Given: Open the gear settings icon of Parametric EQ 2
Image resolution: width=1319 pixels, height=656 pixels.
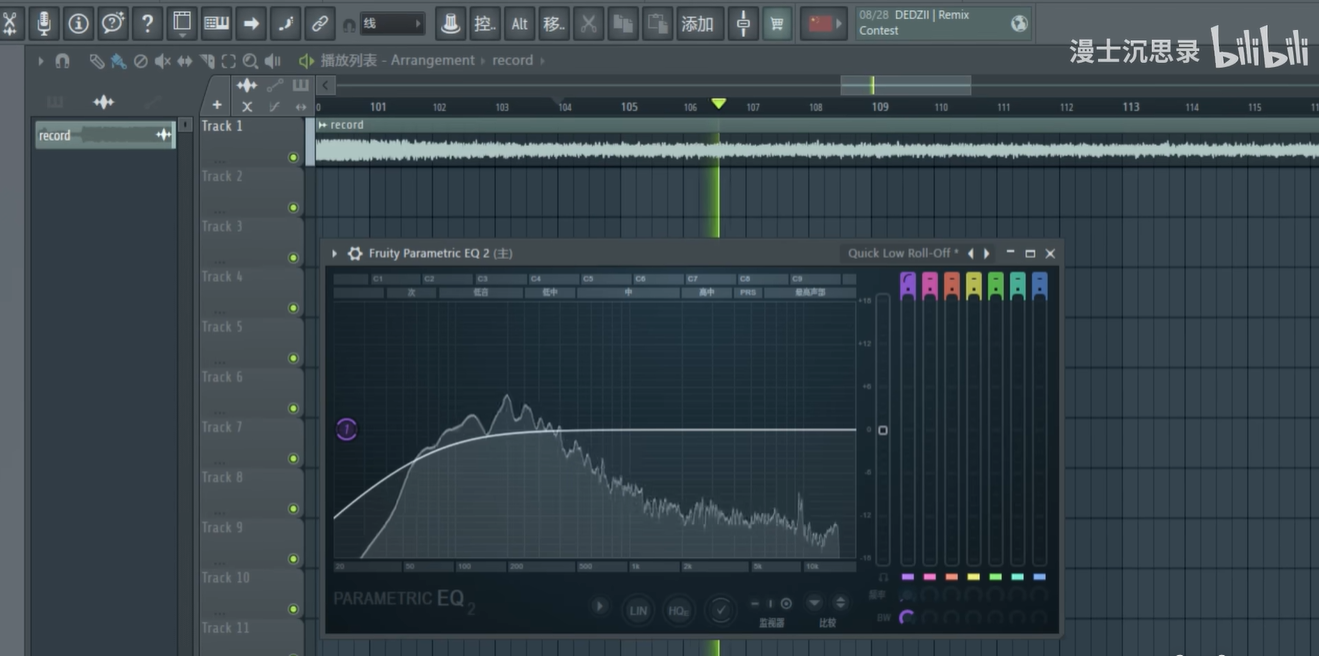Looking at the screenshot, I should pyautogui.click(x=354, y=253).
